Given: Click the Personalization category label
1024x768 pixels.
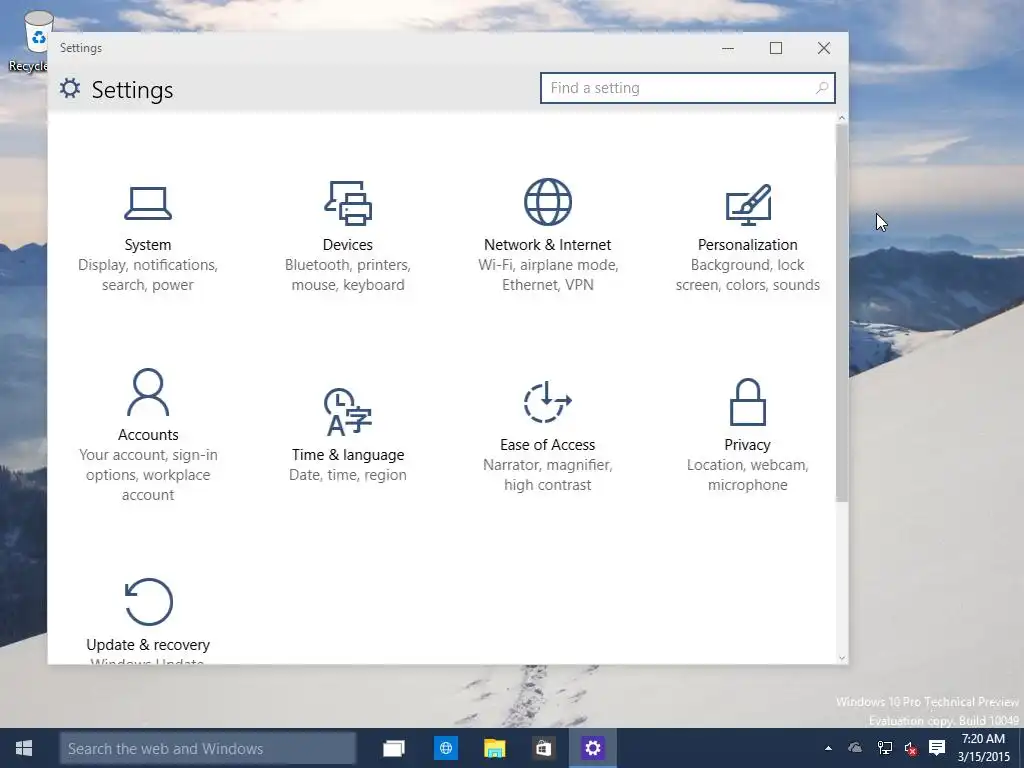Looking at the screenshot, I should pos(748,245).
